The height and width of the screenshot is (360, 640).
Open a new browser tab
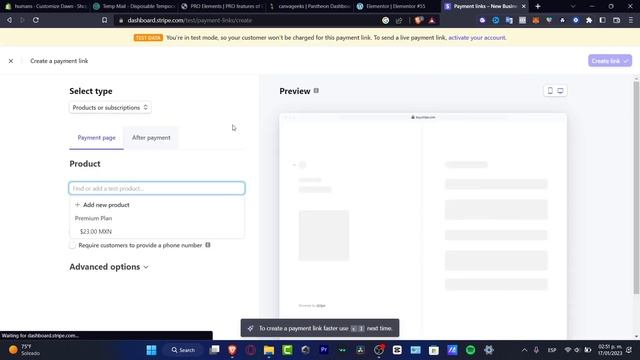(x=538, y=6)
